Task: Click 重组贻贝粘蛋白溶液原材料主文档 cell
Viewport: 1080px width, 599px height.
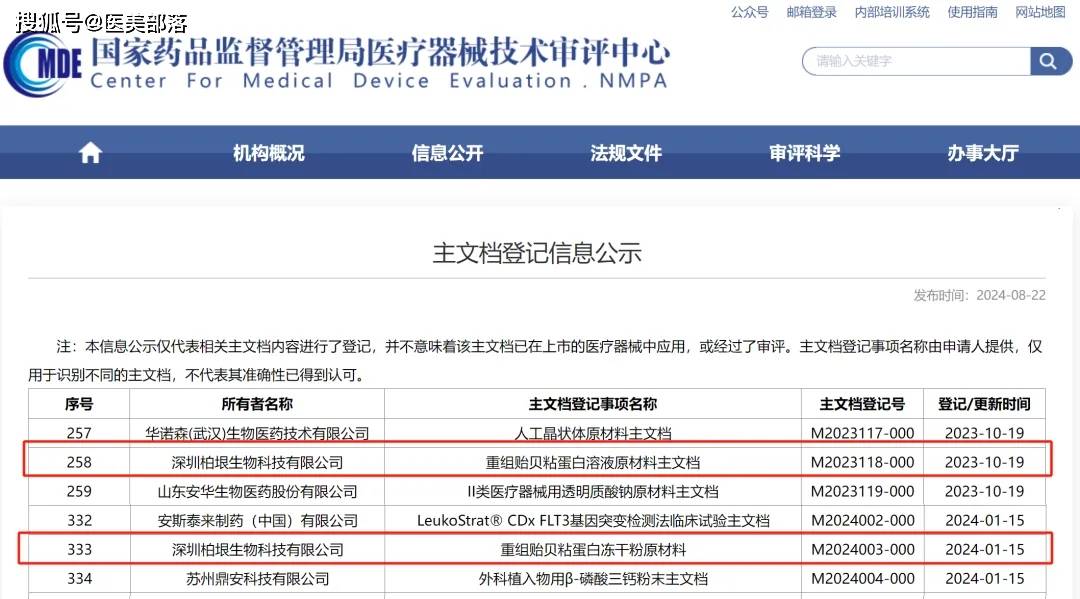Action: (x=592, y=462)
